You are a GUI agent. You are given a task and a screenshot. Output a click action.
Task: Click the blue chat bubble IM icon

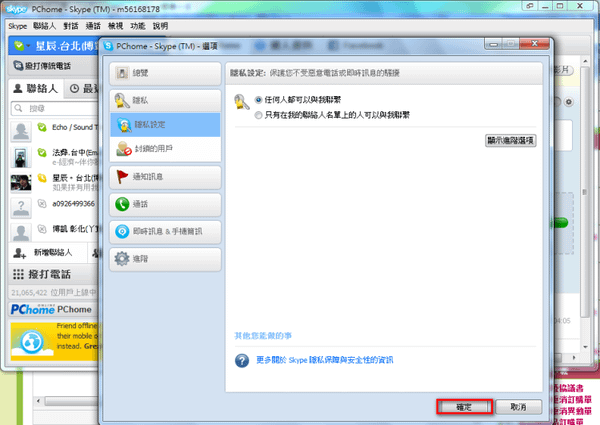[x=122, y=231]
